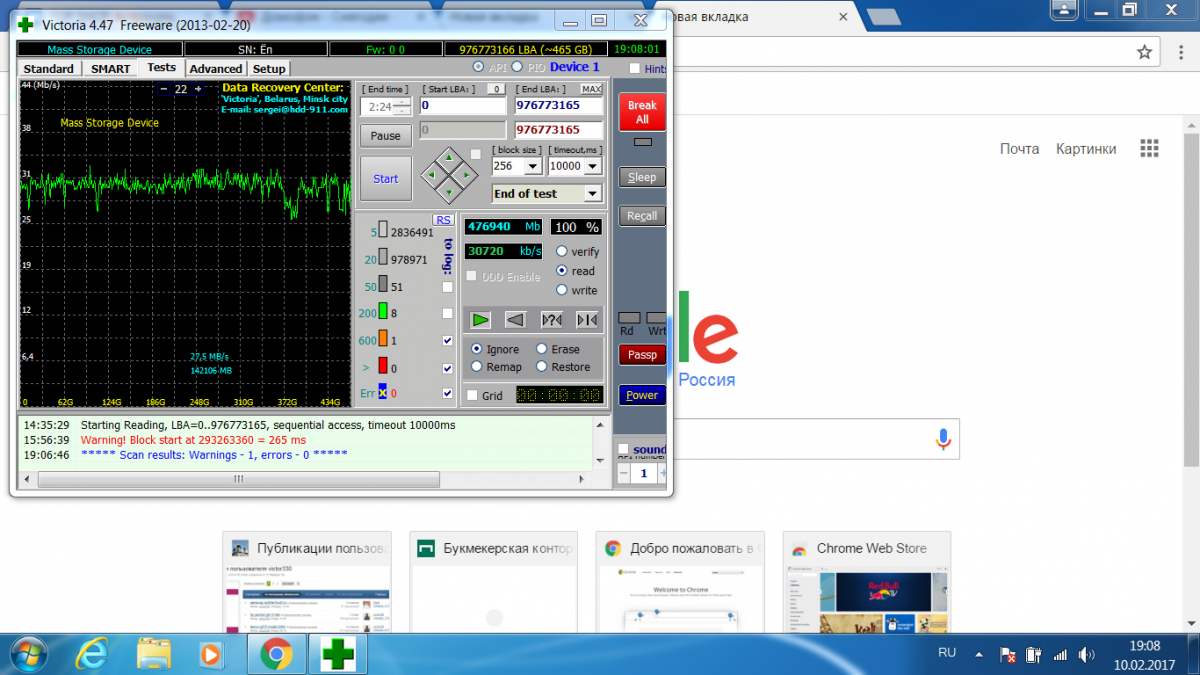Enable the sound checkbox
The height and width of the screenshot is (675, 1200).
point(623,449)
